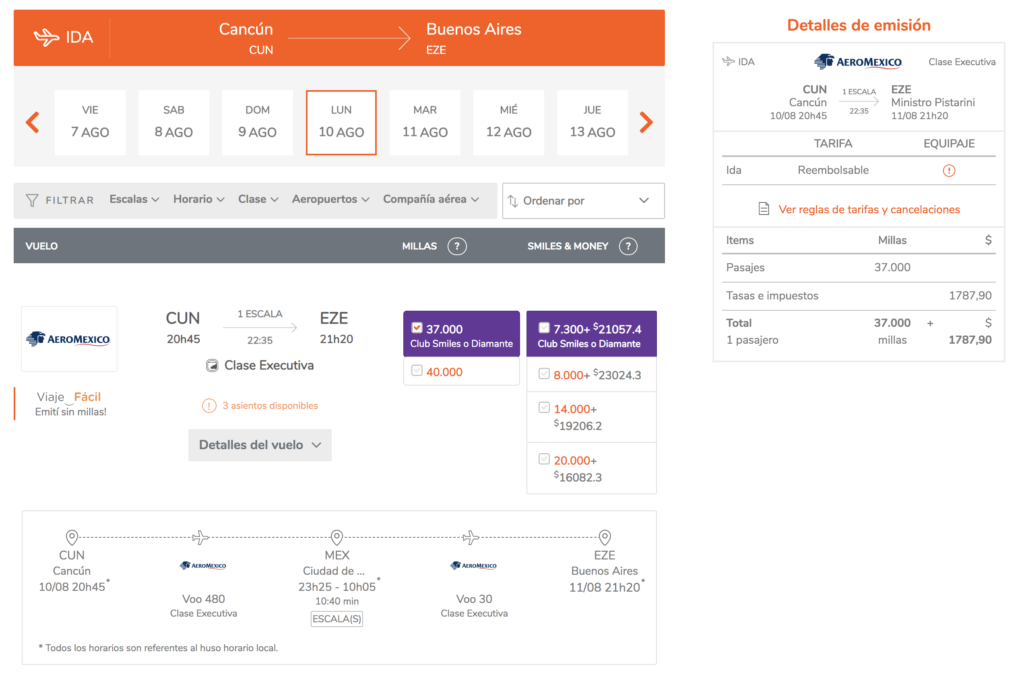1024x681 pixels.
Task: Click the small IDA plane icon in details panel
Action: point(728,61)
